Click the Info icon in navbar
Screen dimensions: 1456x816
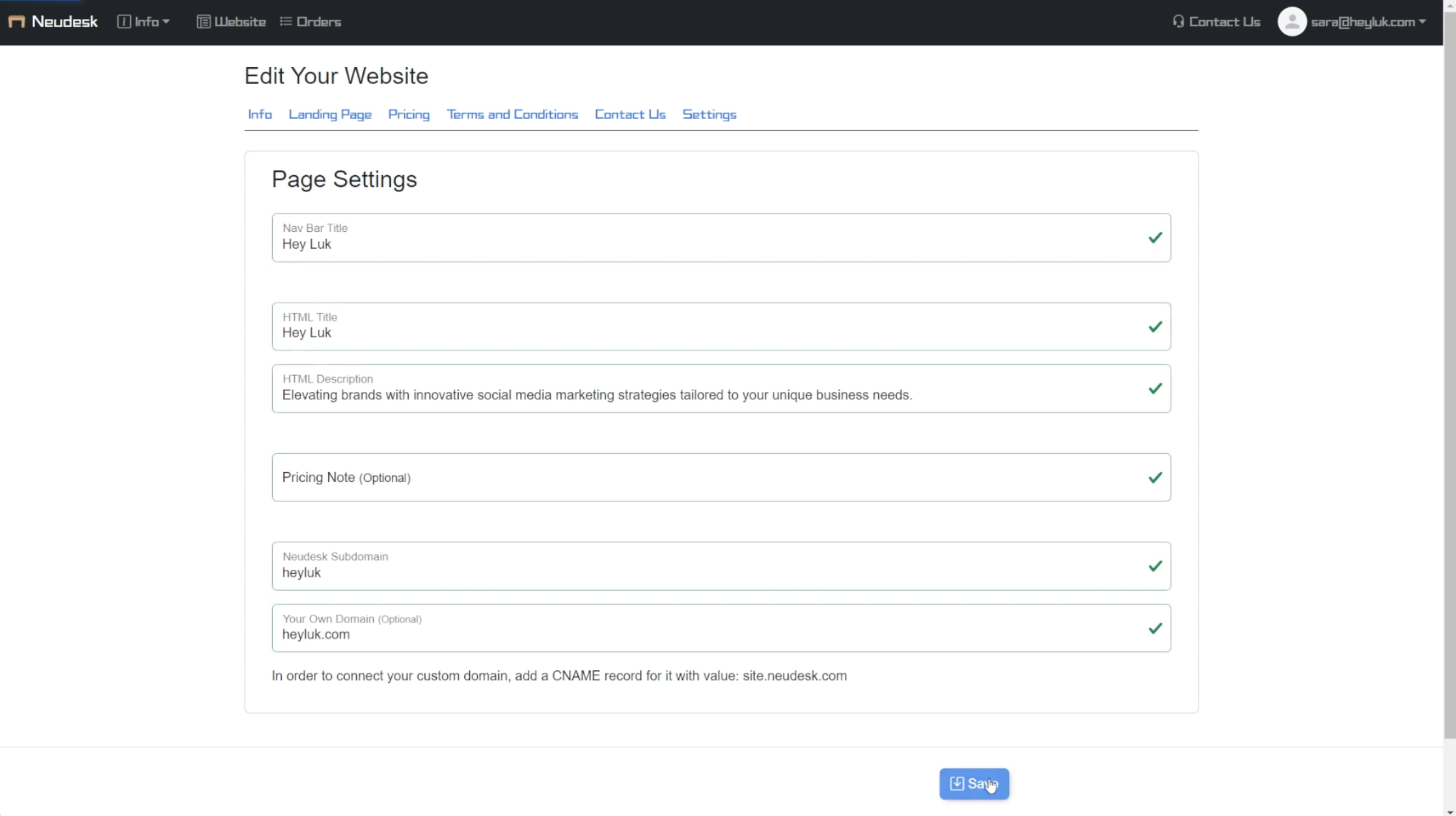click(x=124, y=22)
